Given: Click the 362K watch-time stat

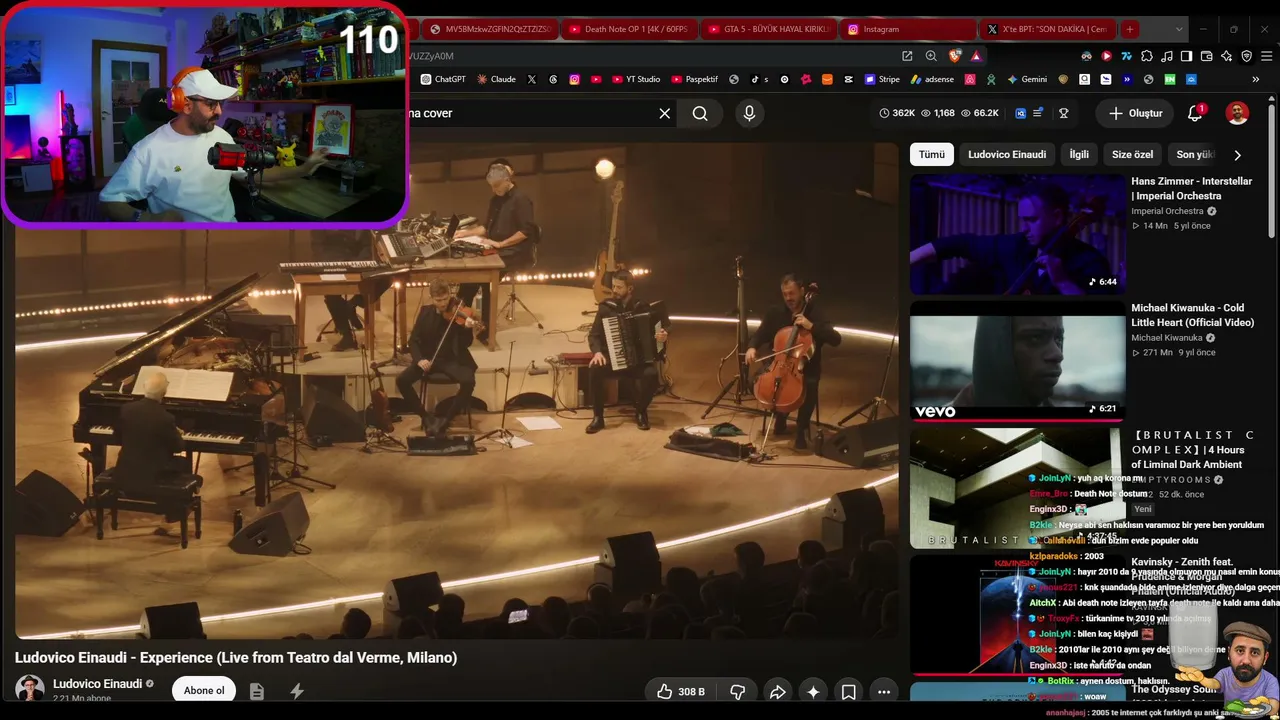Looking at the screenshot, I should click(x=897, y=113).
